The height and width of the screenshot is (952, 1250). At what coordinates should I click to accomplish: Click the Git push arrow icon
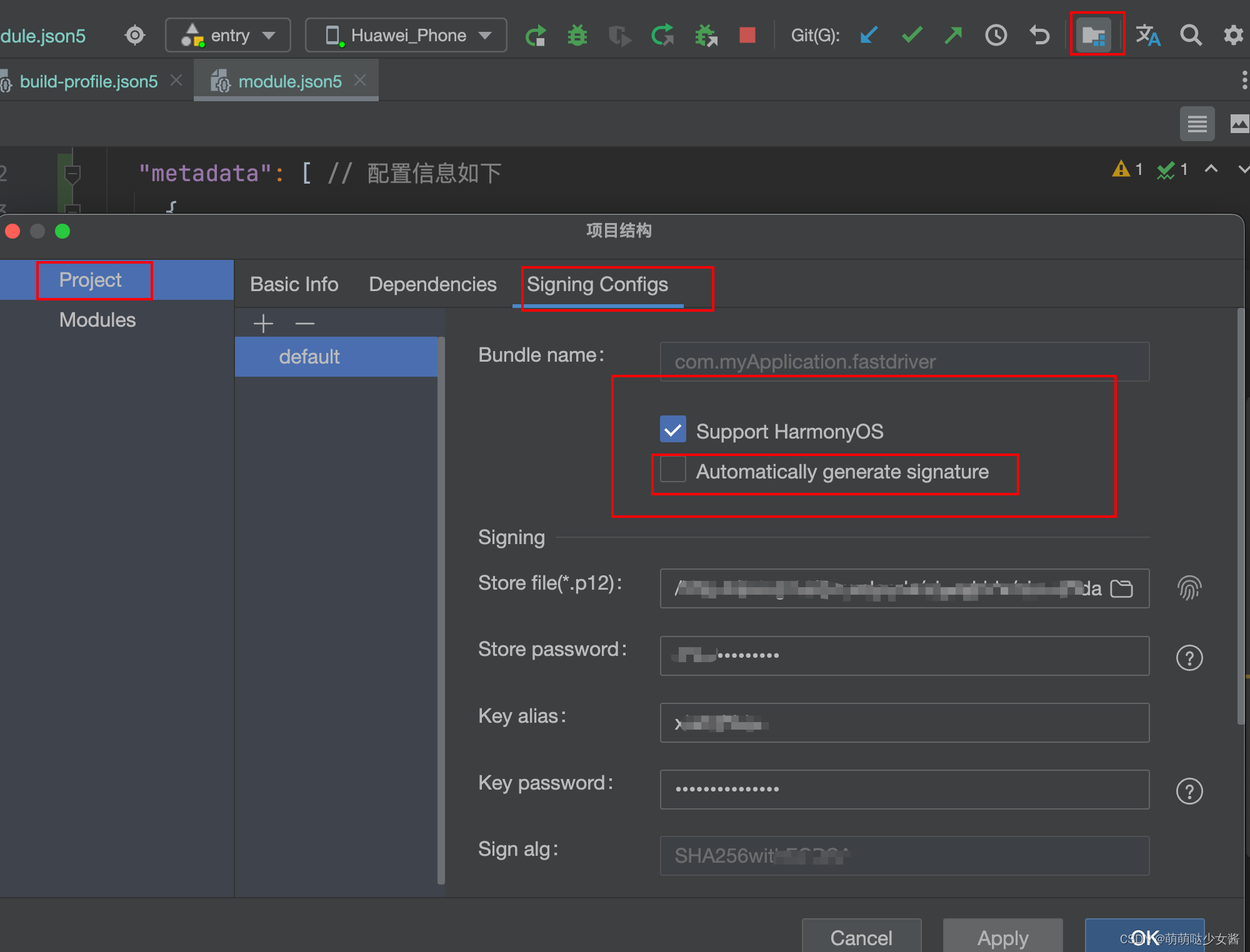953,35
